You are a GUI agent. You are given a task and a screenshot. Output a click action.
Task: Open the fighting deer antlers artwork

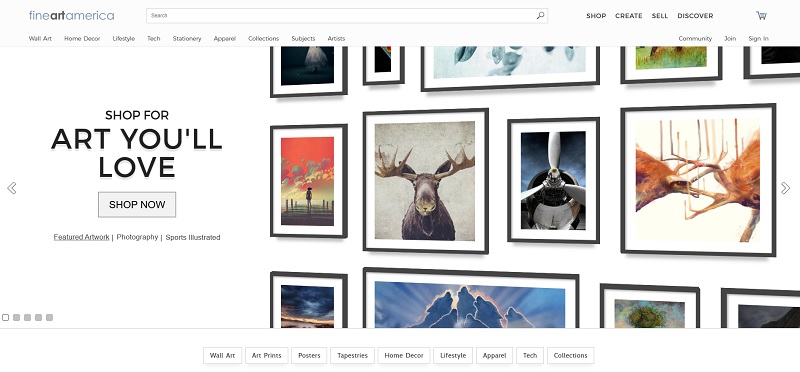click(x=698, y=180)
